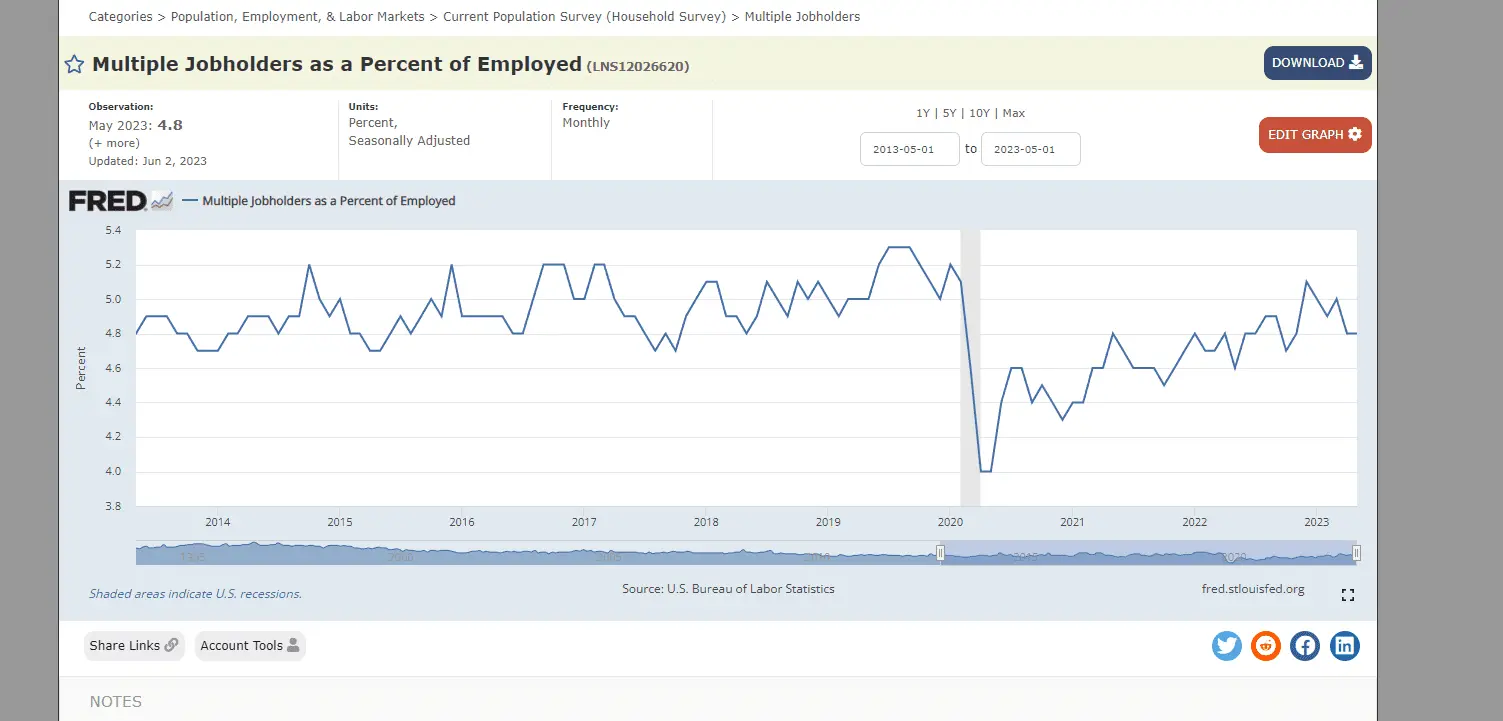Select the 5Y date range

[x=949, y=113]
